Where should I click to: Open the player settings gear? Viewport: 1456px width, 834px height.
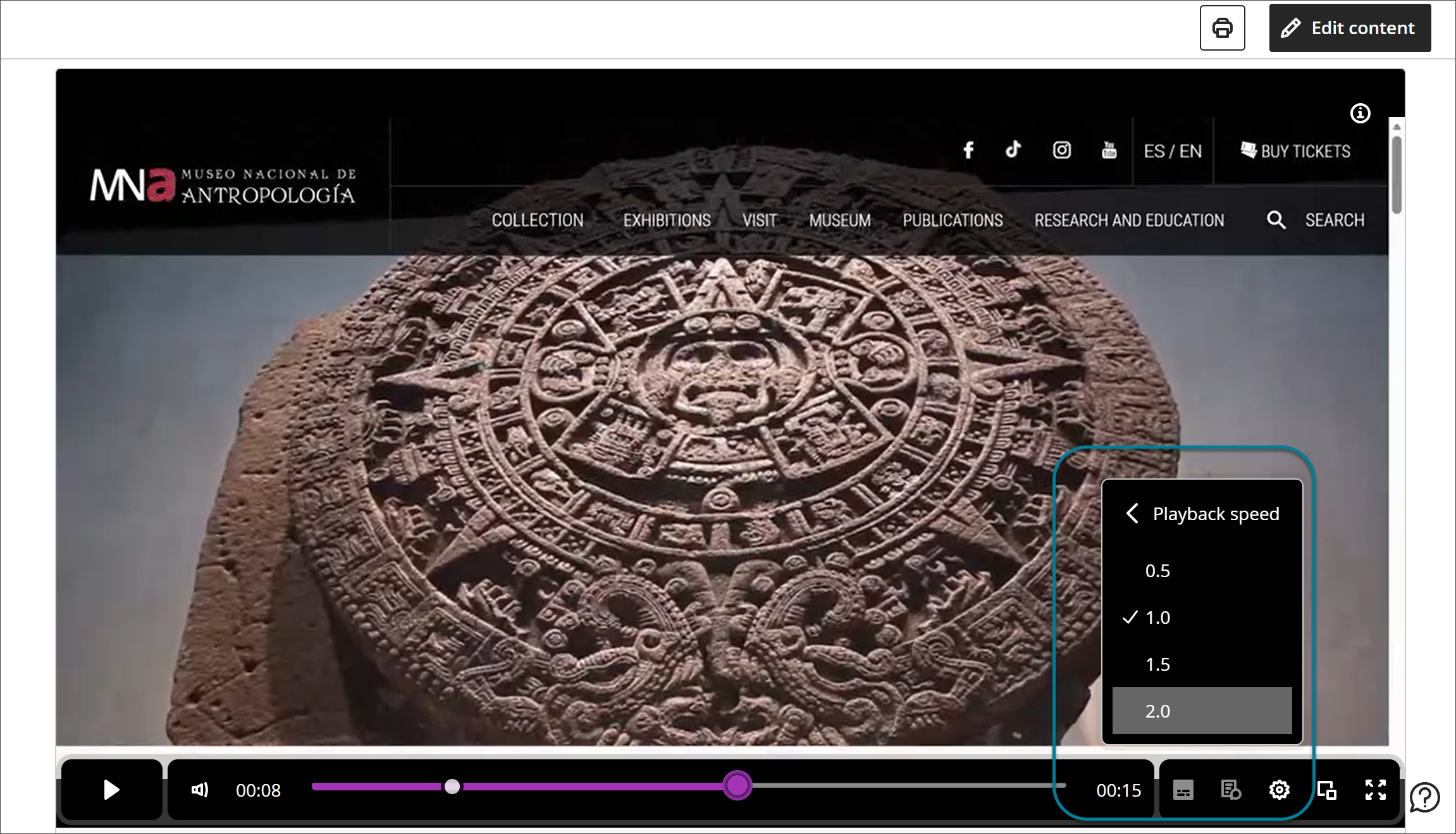[1279, 790]
